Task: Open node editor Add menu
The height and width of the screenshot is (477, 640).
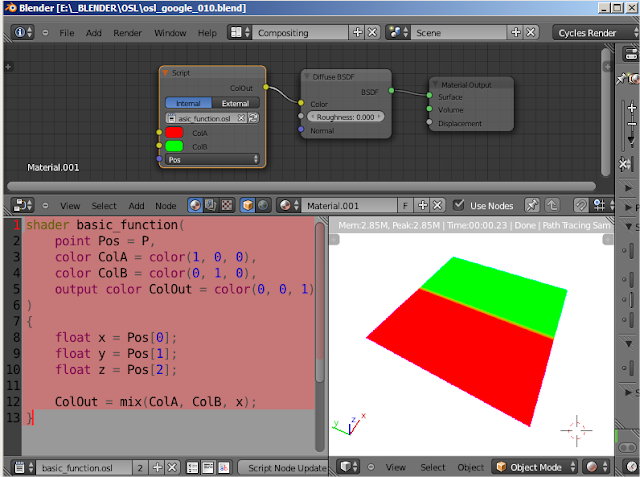Action: [136, 206]
